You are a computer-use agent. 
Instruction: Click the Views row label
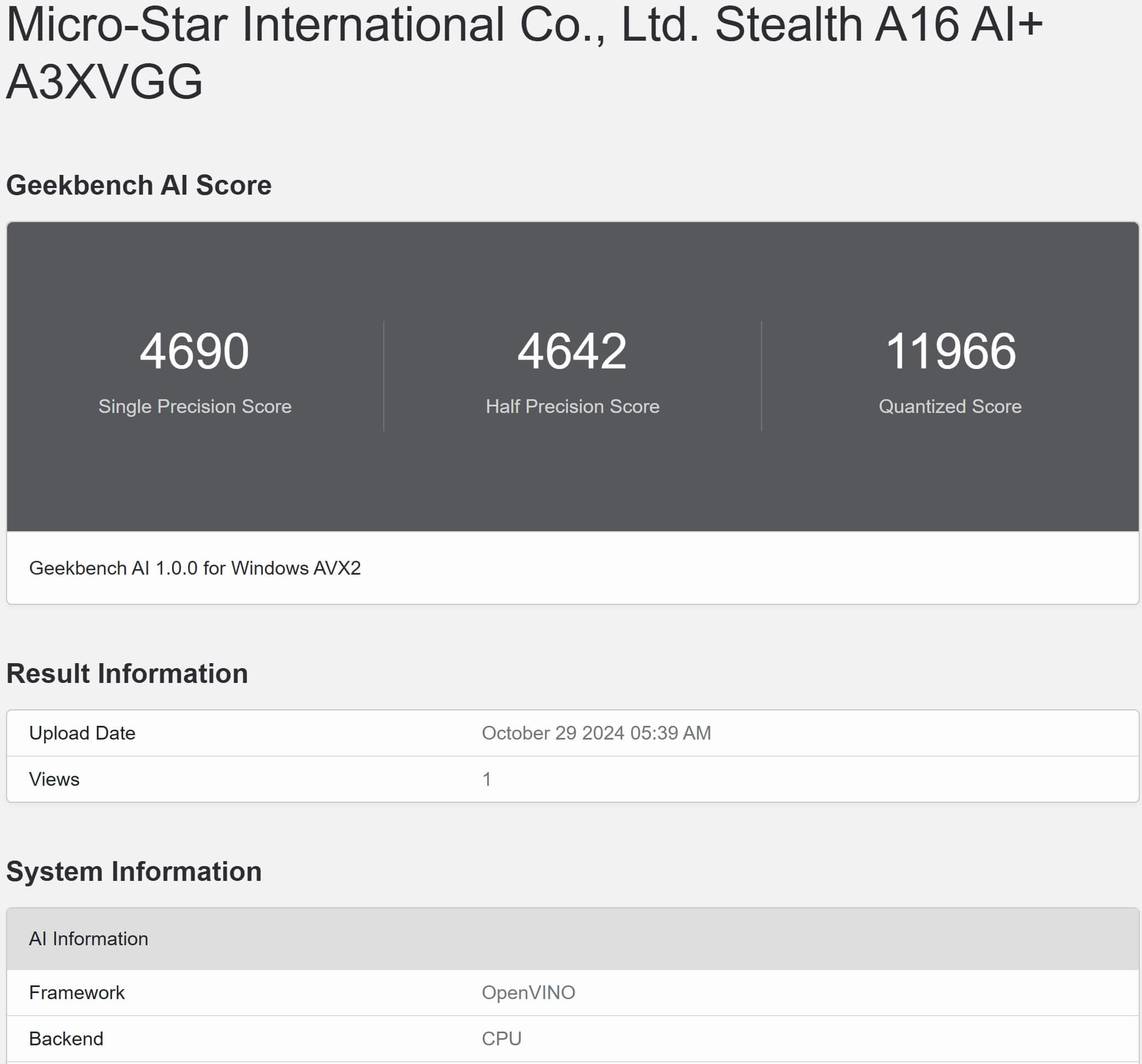(54, 779)
